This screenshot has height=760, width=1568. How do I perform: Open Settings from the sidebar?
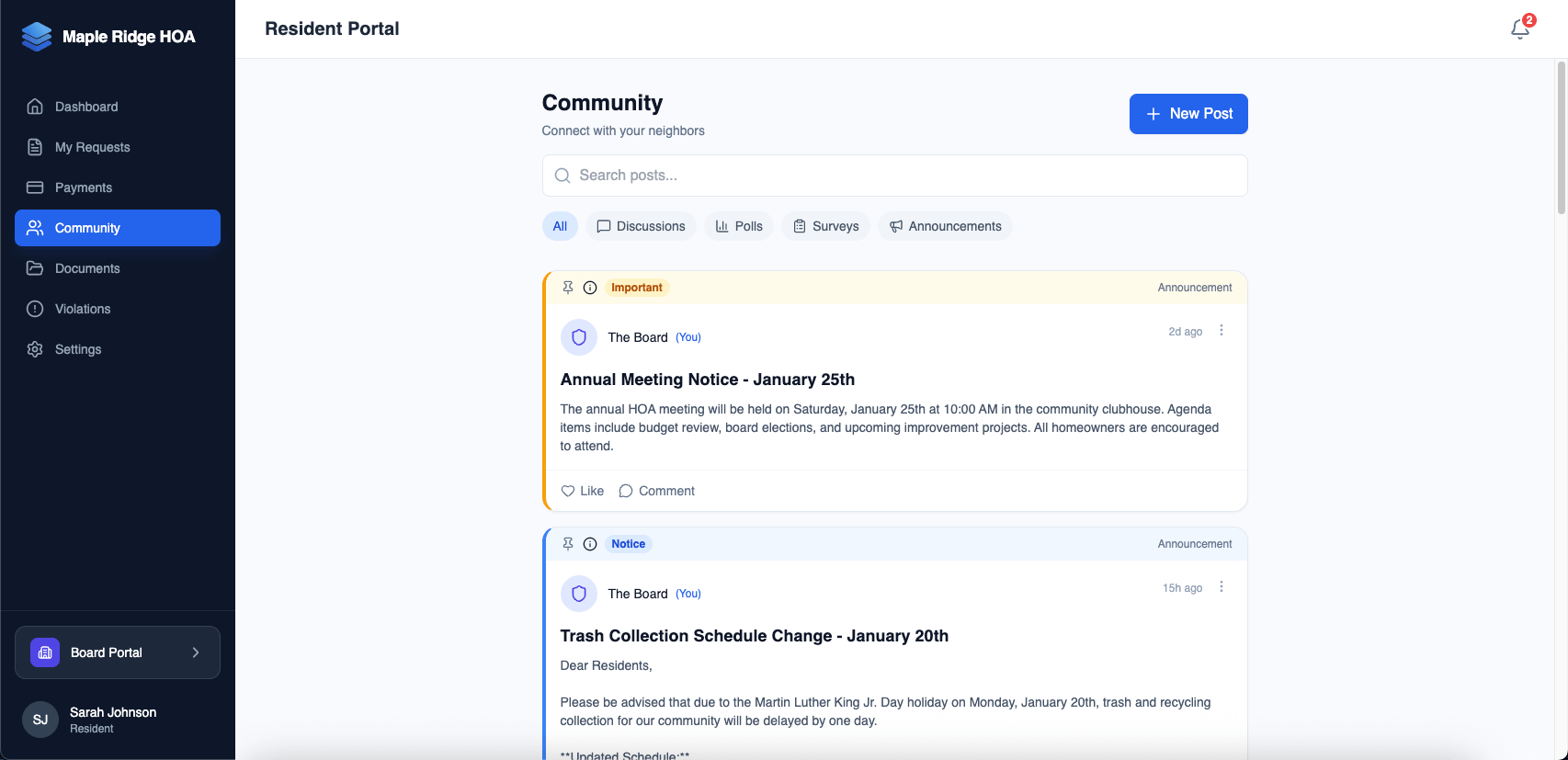click(118, 349)
